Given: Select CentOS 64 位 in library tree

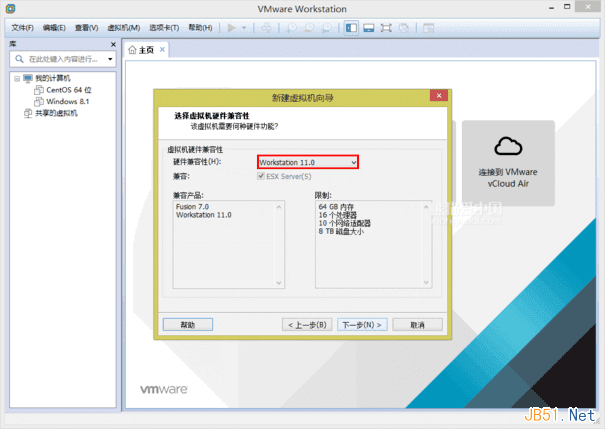Looking at the screenshot, I should click(x=69, y=90).
